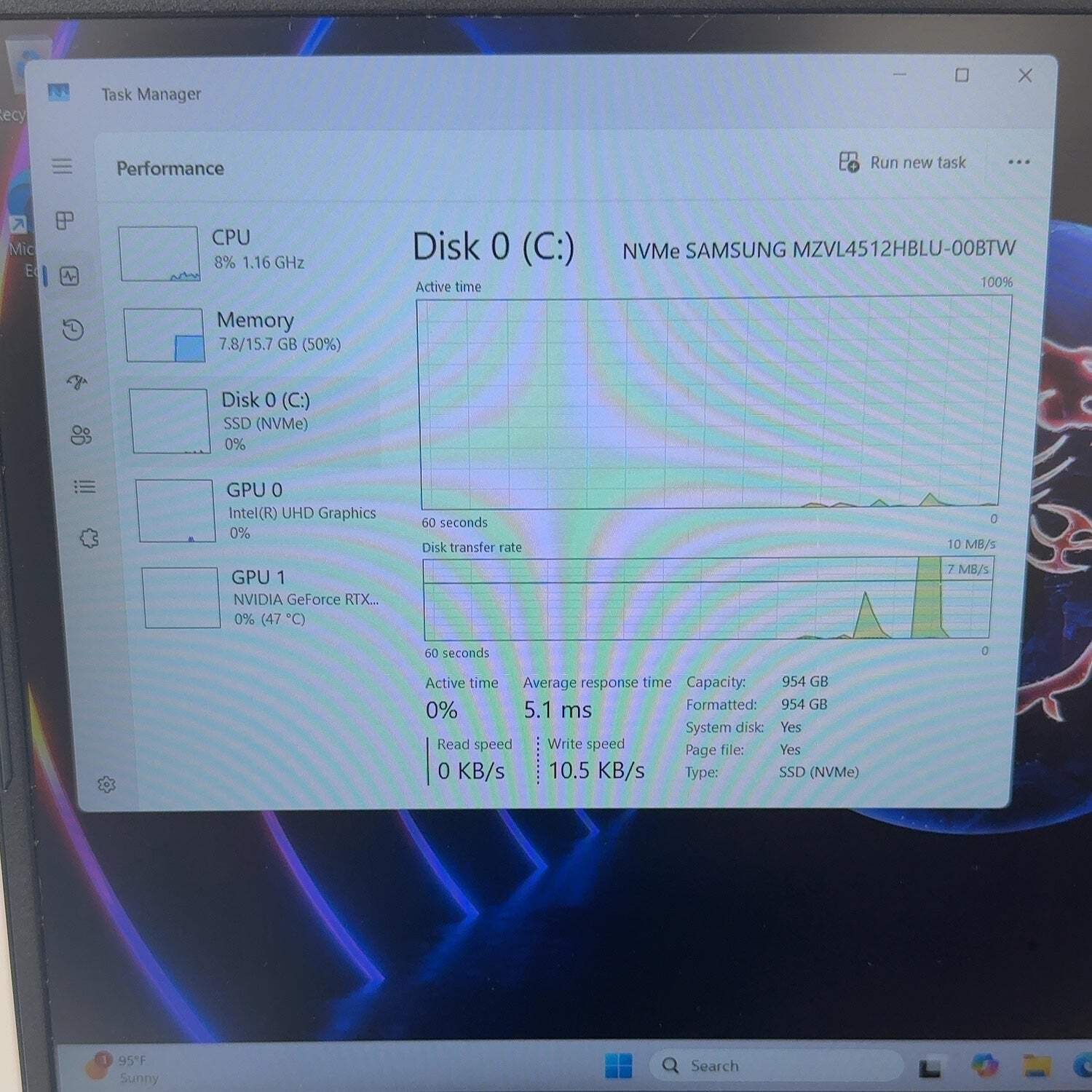Click the Disk 0 (C:) main heading
Viewport: 1092px width, 1092px height.
click(494, 247)
